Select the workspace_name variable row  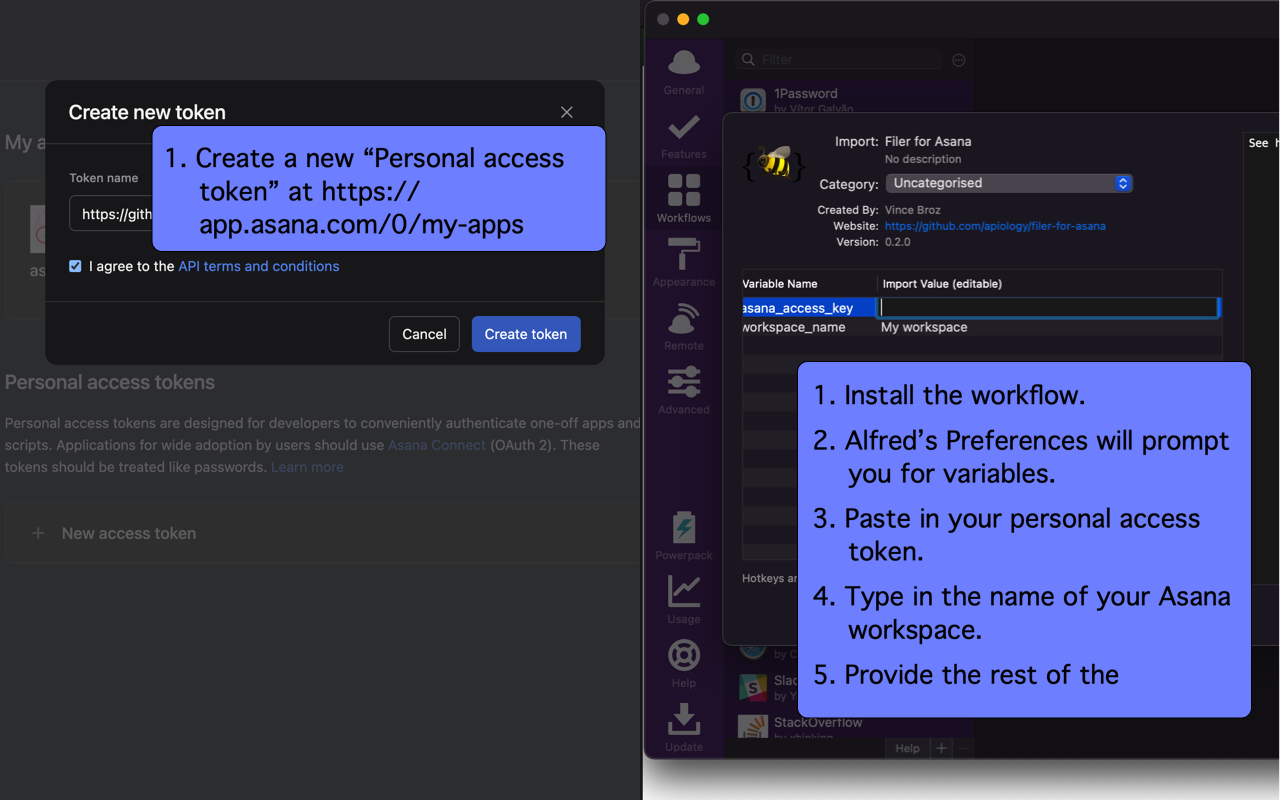[982, 327]
